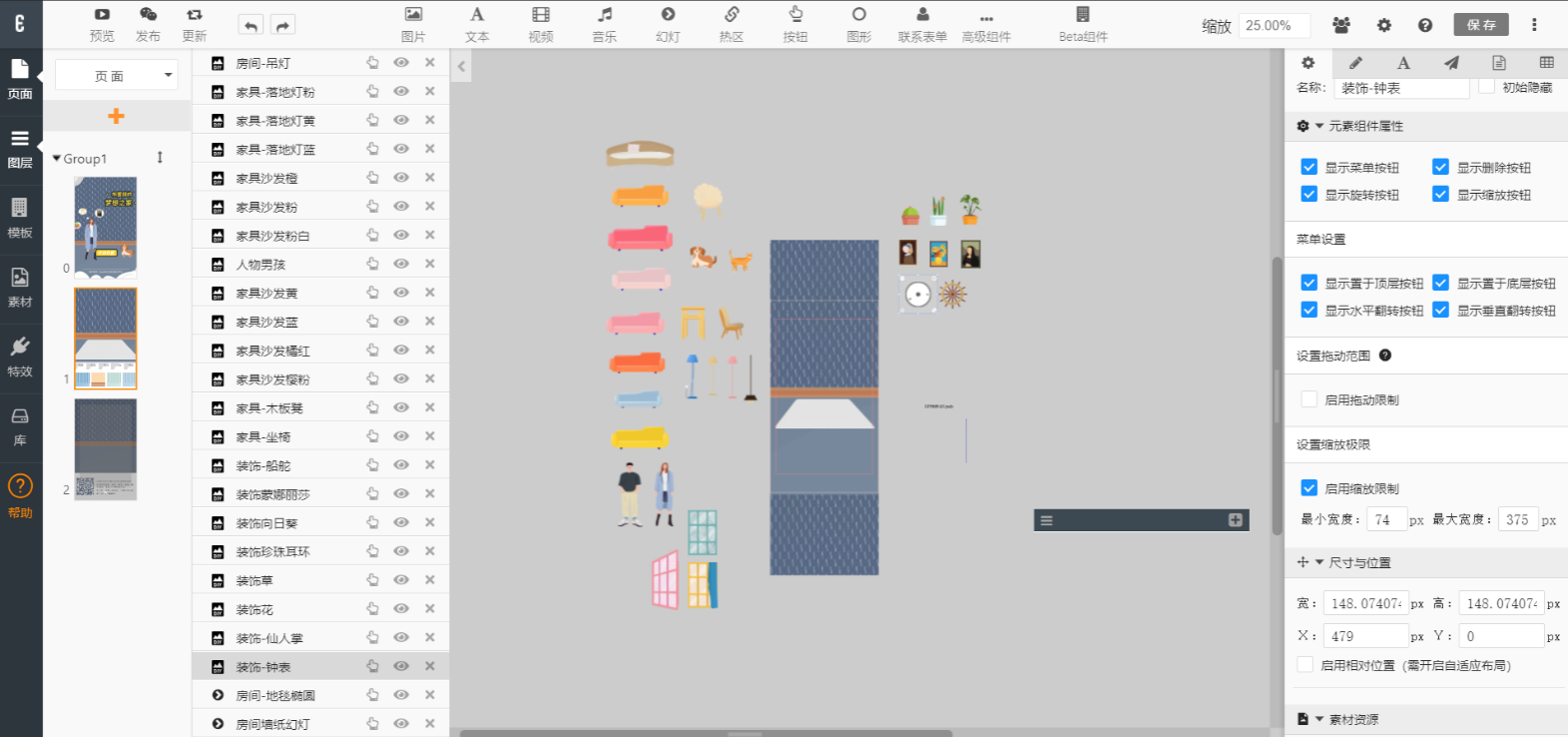The image size is (1568, 737).
Task: Open the 模板 templates tab
Action: (20, 218)
